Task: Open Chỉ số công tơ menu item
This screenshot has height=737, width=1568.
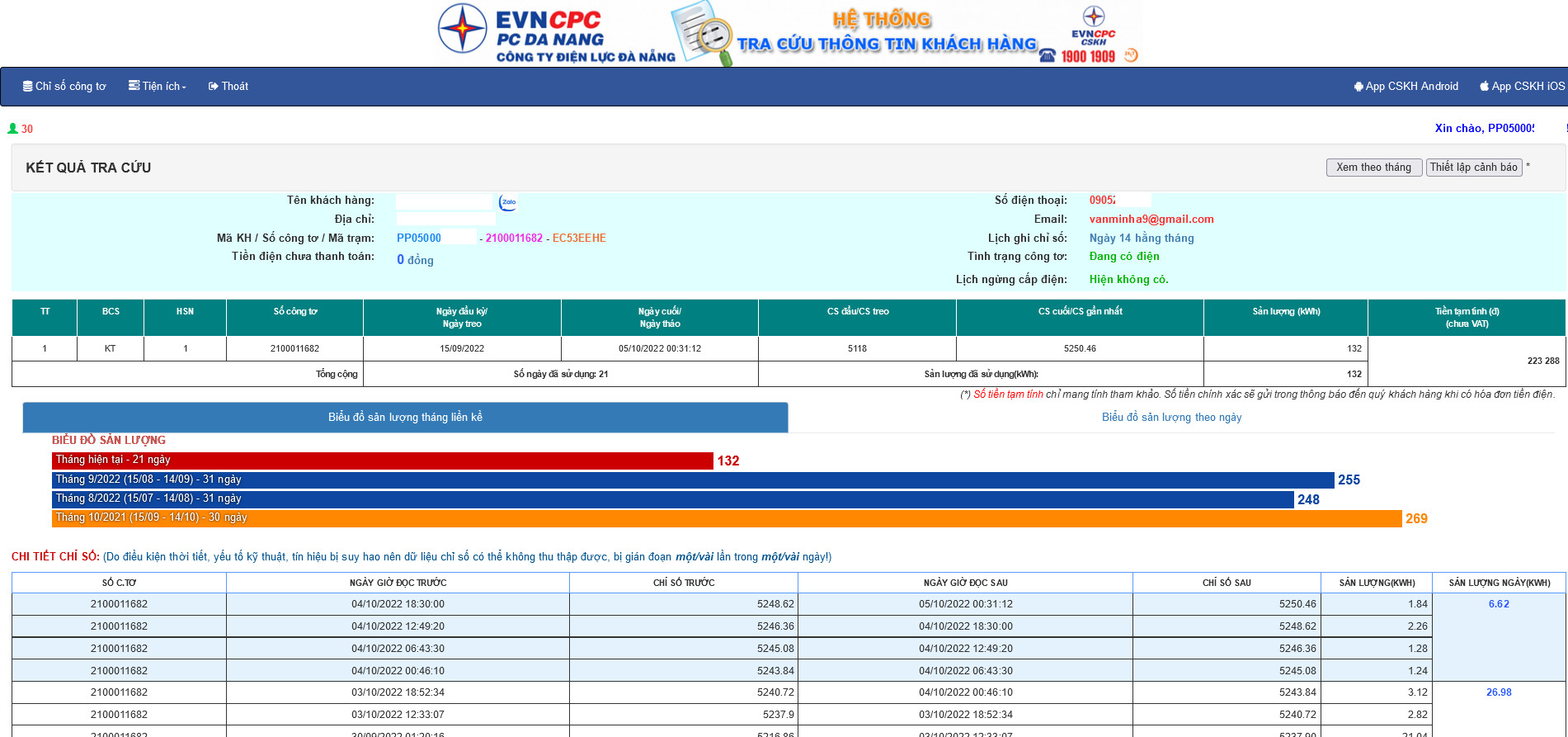Action: click(64, 87)
